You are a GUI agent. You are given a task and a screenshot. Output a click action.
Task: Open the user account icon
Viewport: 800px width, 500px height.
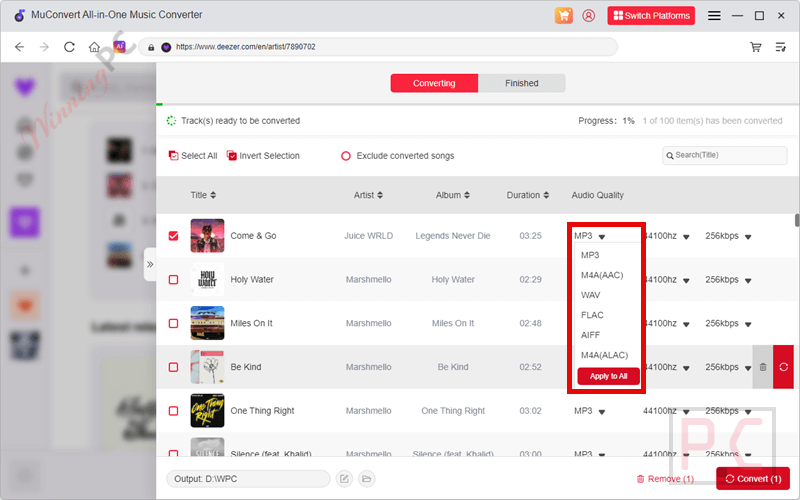click(588, 16)
